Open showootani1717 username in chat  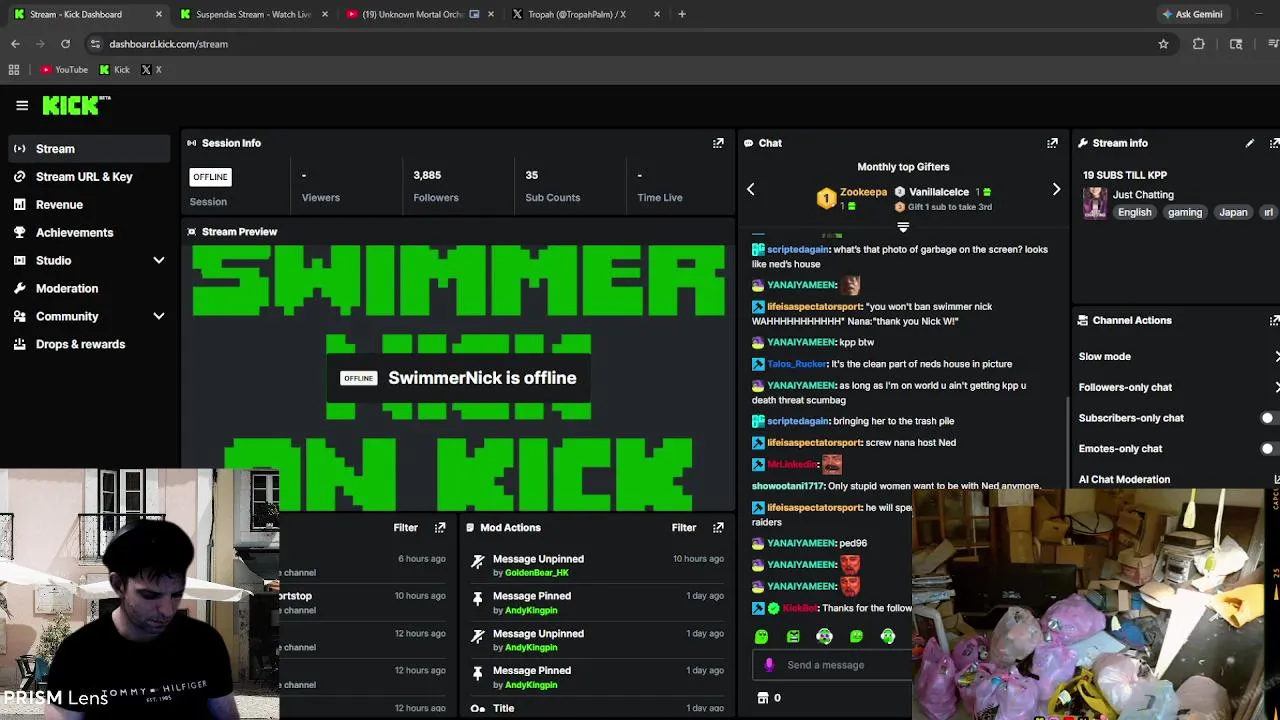788,486
